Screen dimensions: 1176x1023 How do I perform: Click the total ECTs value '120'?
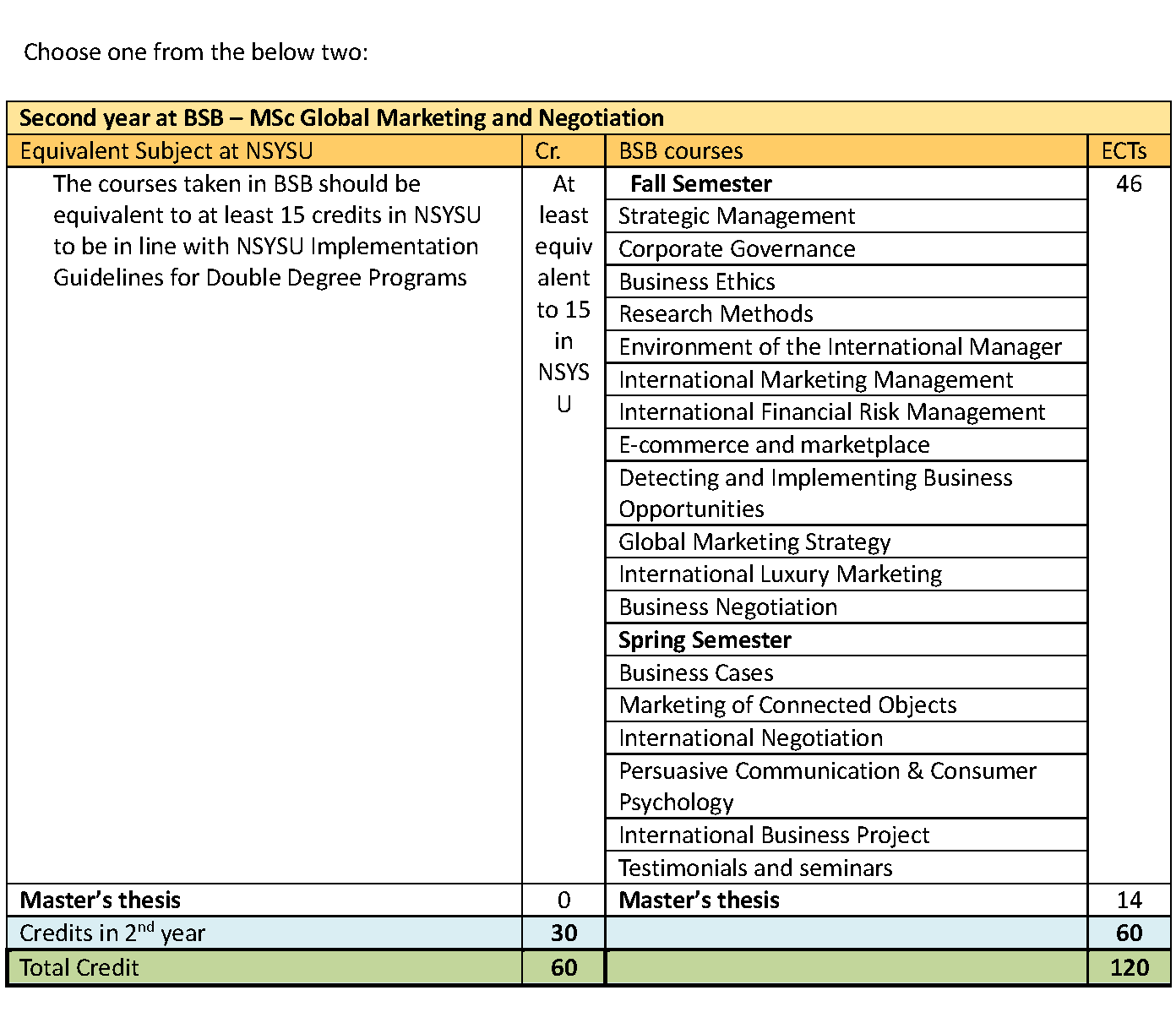tap(1129, 968)
